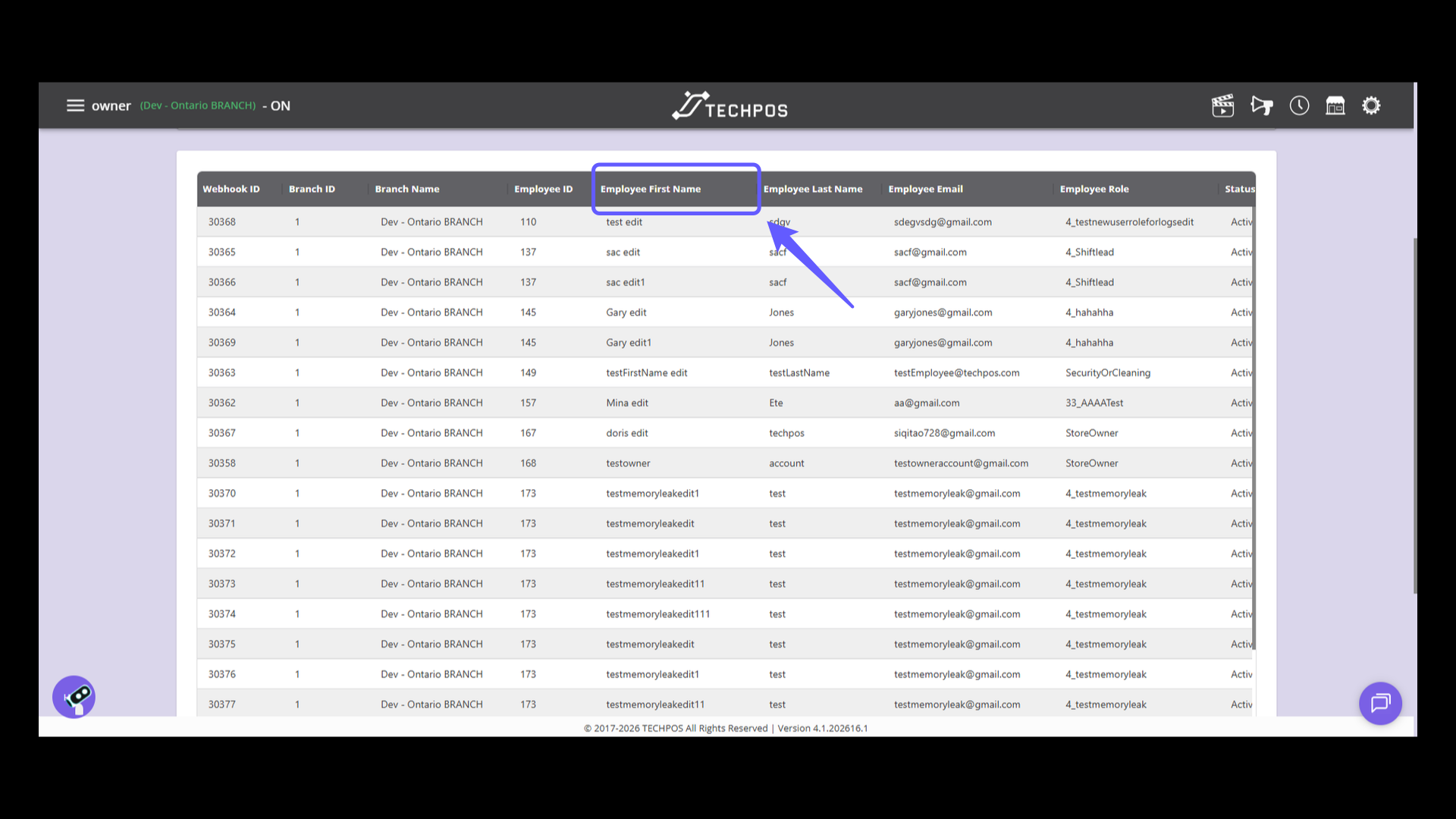Click the TECHPOS logo
This screenshot has height=819, width=1456.
tap(729, 106)
